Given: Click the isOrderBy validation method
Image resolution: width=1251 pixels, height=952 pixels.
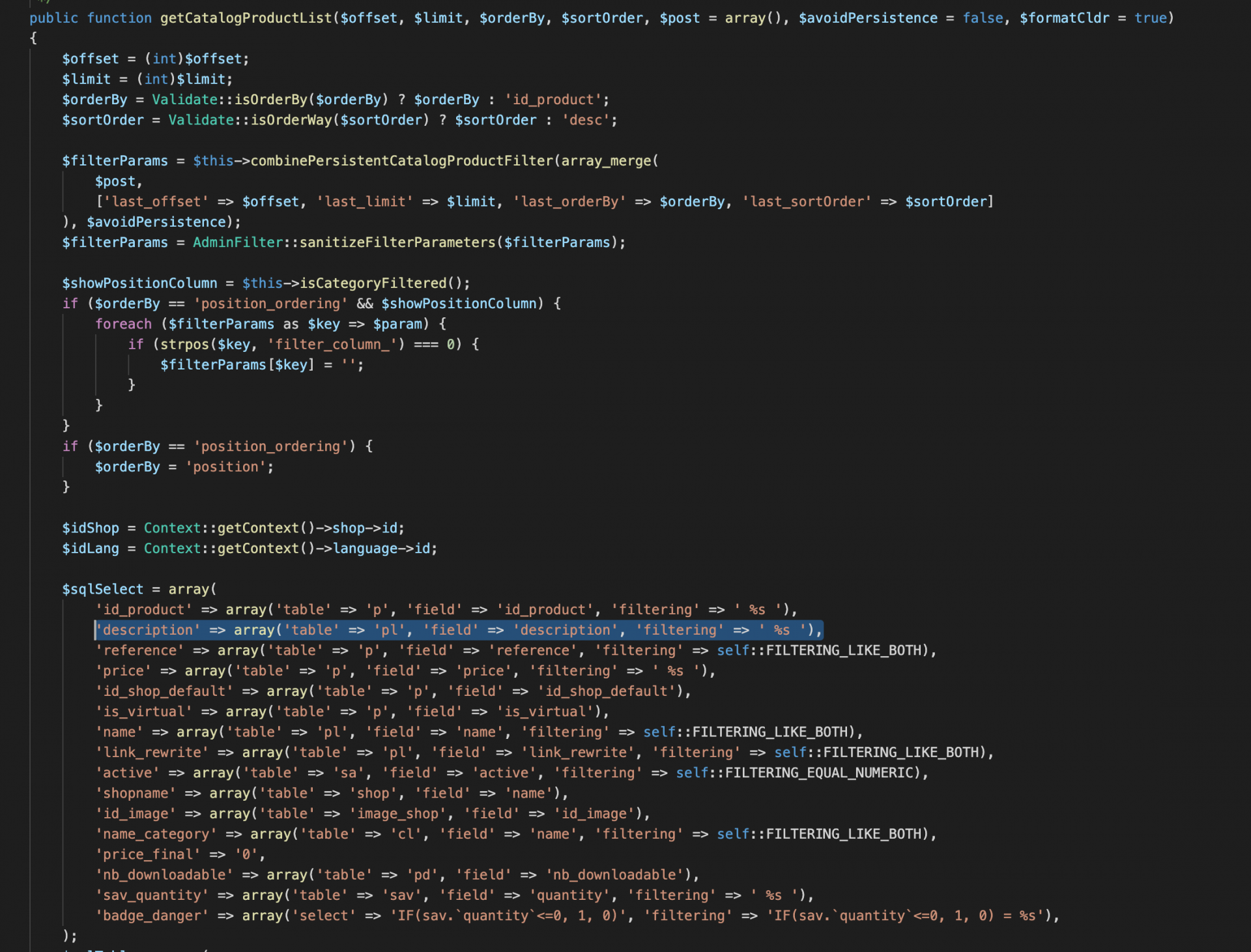Looking at the screenshot, I should click(271, 100).
